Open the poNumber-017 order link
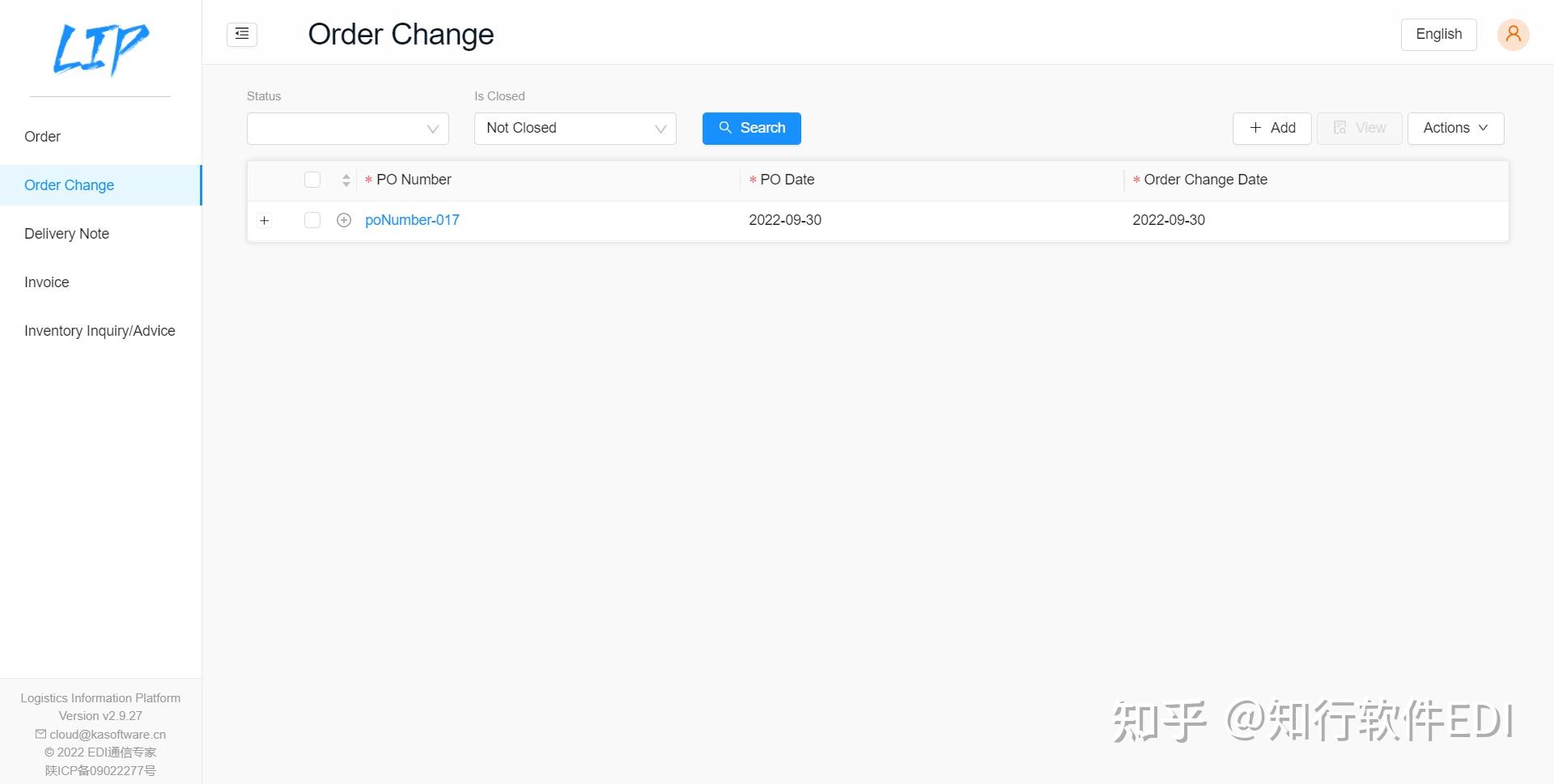This screenshot has width=1554, height=784. click(x=412, y=219)
